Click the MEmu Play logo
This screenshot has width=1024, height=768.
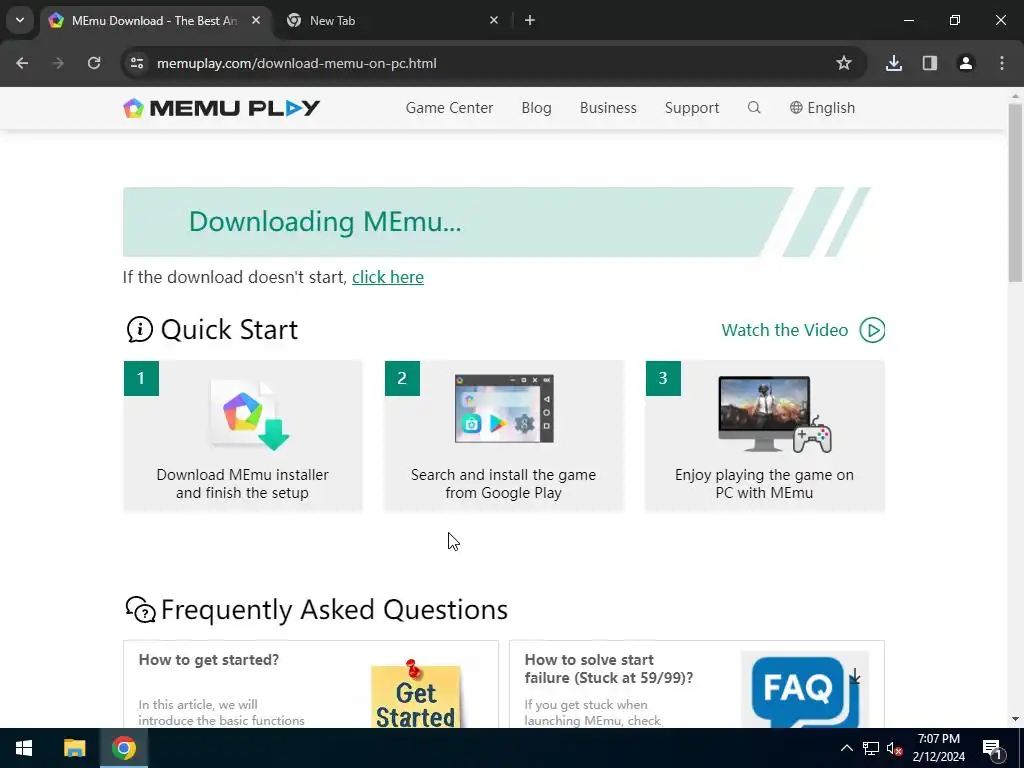pyautogui.click(x=221, y=108)
